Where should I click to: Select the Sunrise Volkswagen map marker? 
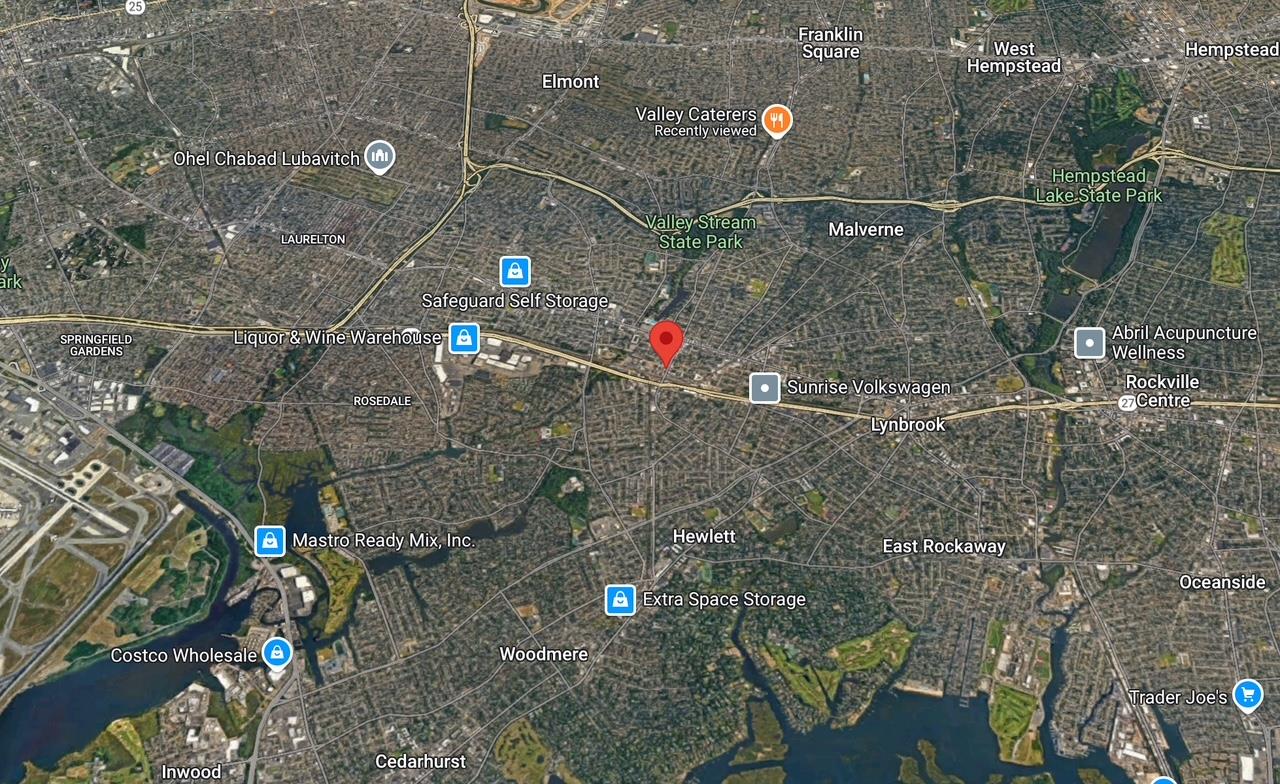[x=765, y=388]
